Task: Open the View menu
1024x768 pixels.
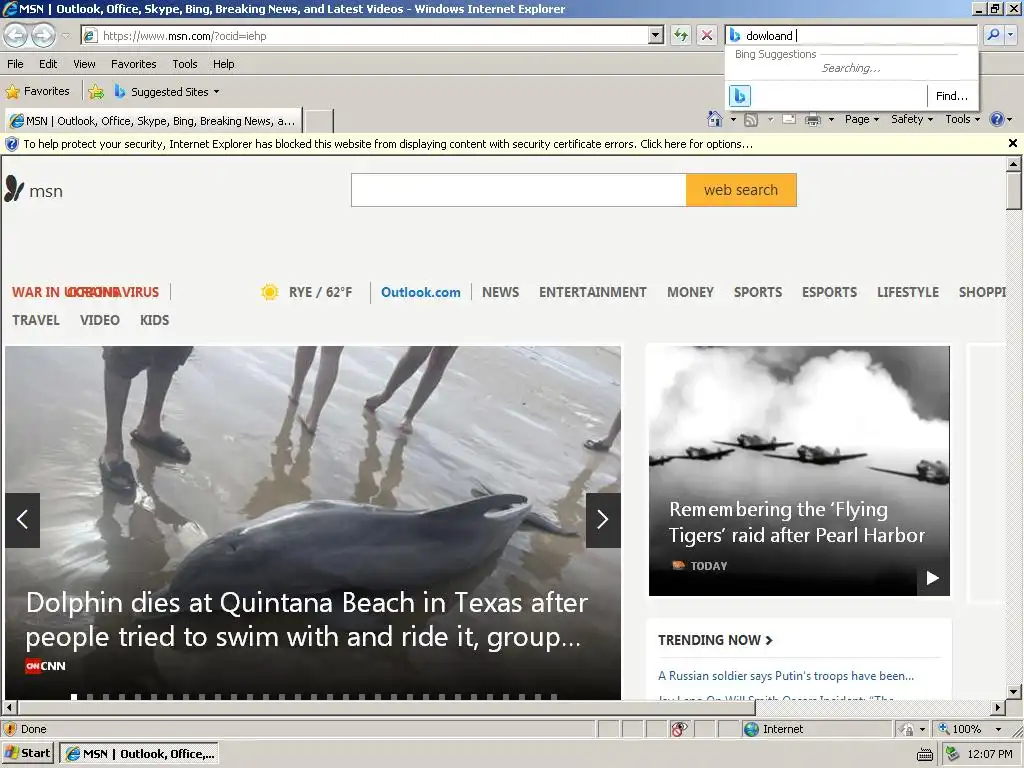Action: (x=84, y=64)
